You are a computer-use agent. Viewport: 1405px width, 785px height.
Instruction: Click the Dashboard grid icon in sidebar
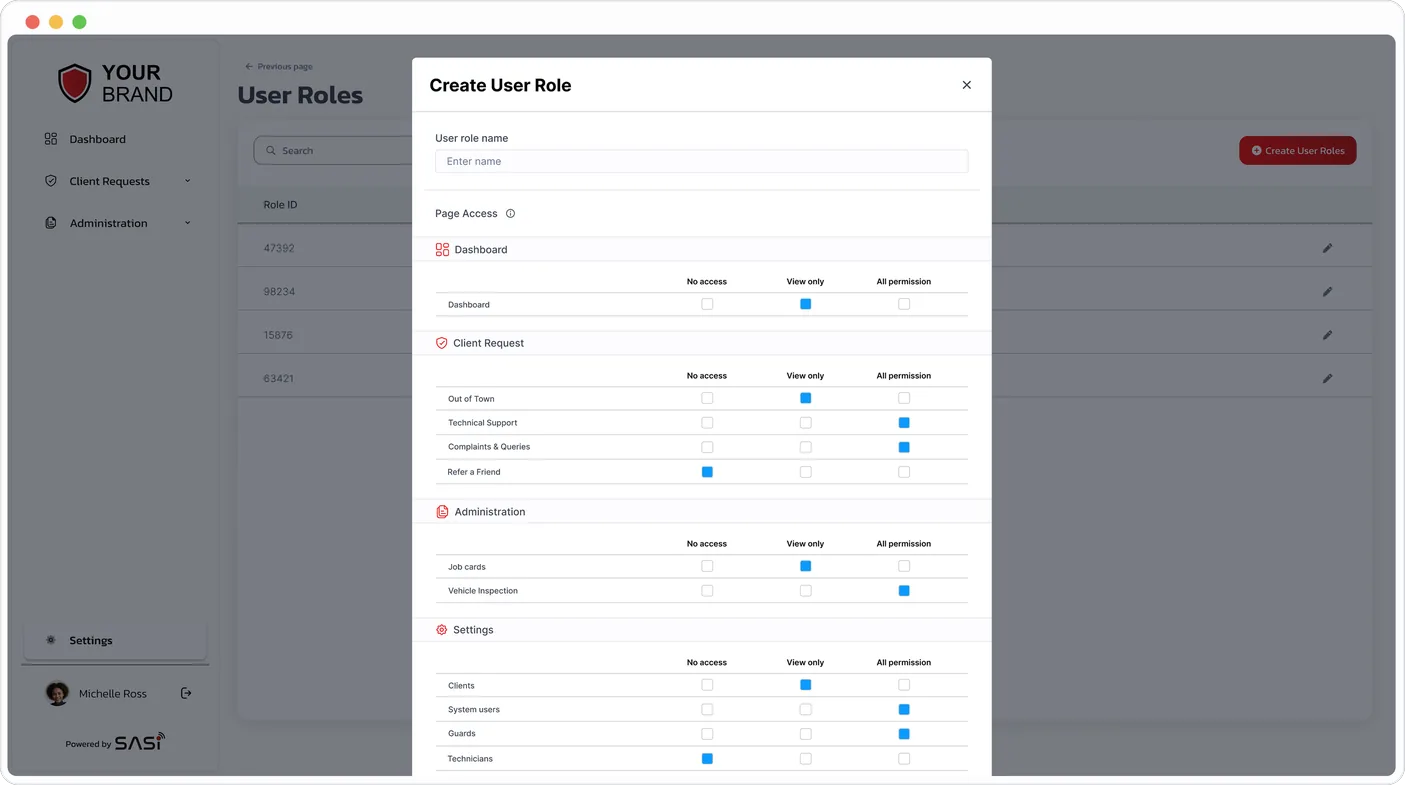[51, 139]
